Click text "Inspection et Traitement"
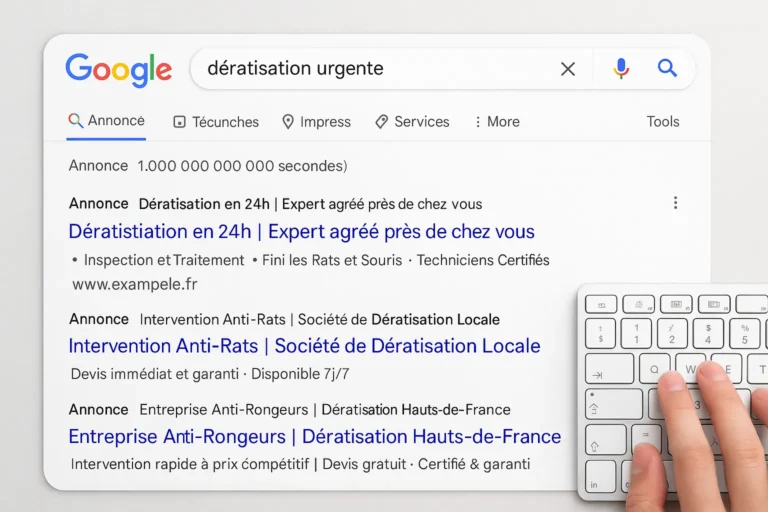Viewport: 768px width, 512px height. 164,260
